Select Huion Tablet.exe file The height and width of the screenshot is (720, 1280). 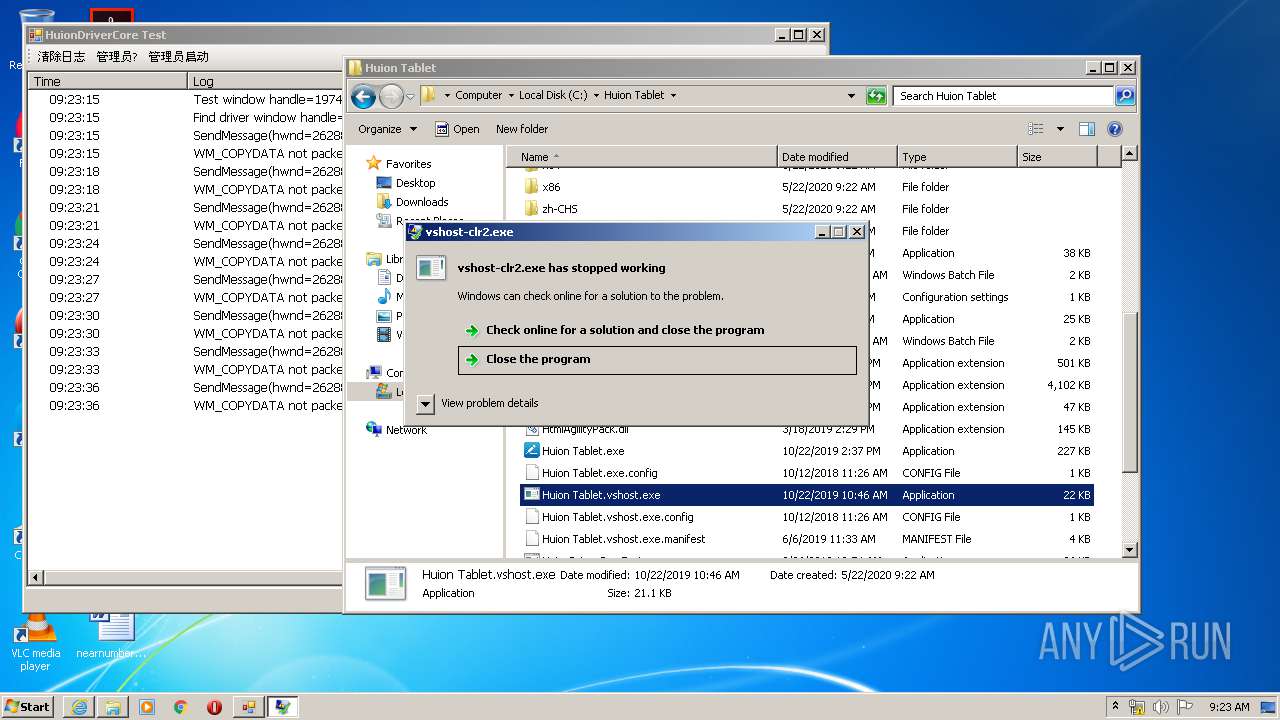[x=583, y=451]
